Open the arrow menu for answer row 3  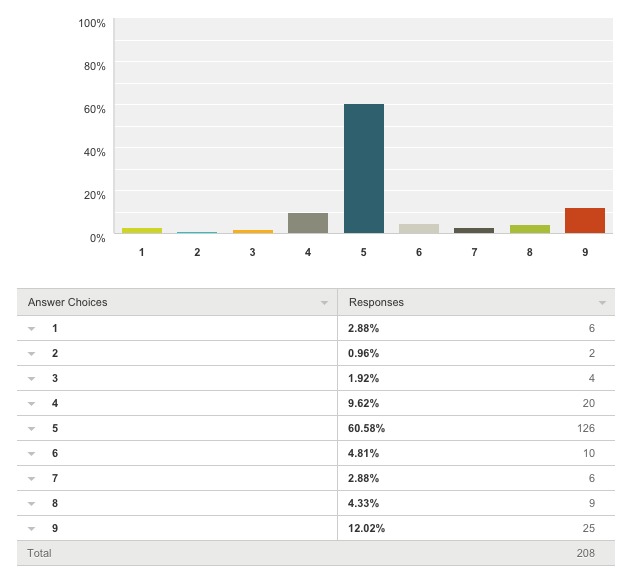[31, 379]
